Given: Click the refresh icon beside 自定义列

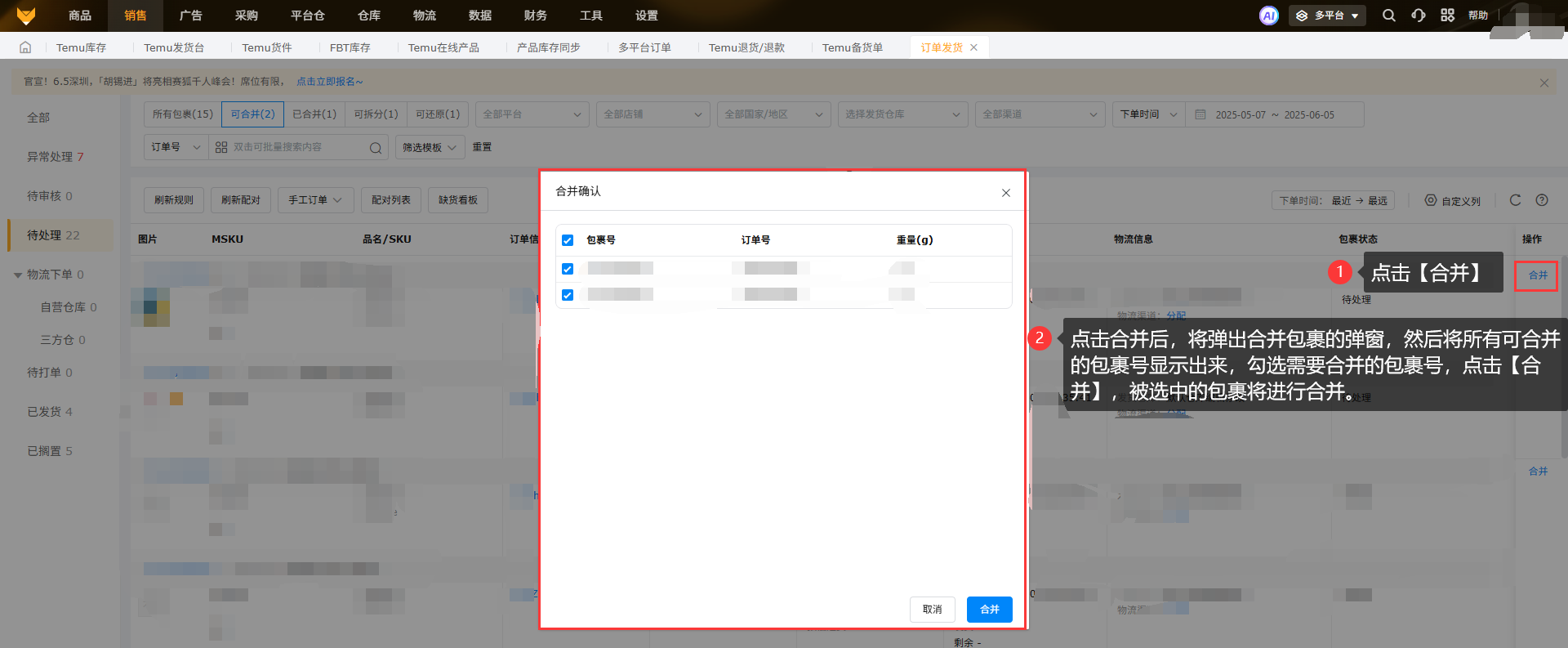Looking at the screenshot, I should pyautogui.click(x=1515, y=200).
